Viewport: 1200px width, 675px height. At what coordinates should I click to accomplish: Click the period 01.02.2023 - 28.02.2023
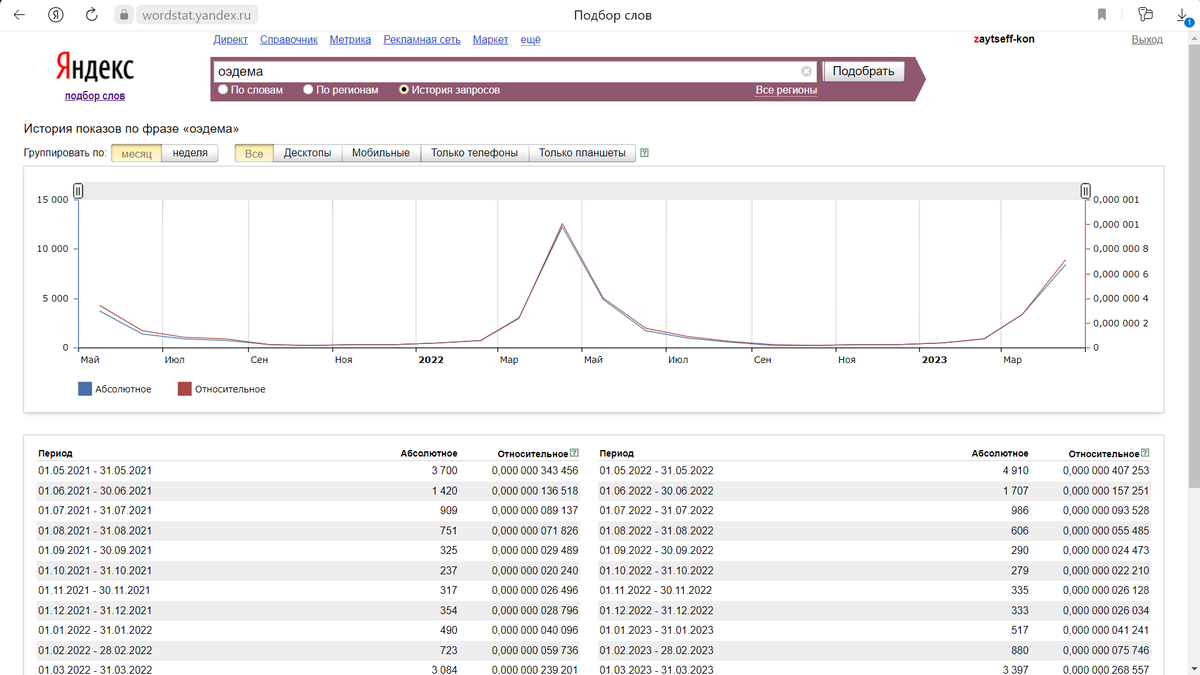(657, 650)
